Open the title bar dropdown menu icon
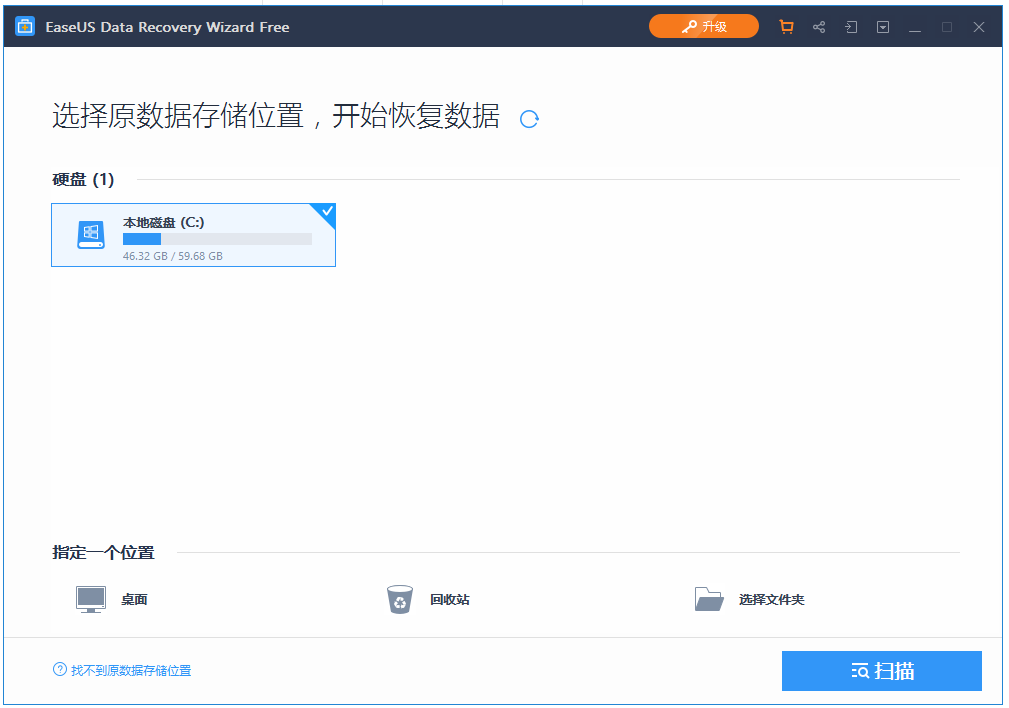 pyautogui.click(x=883, y=27)
